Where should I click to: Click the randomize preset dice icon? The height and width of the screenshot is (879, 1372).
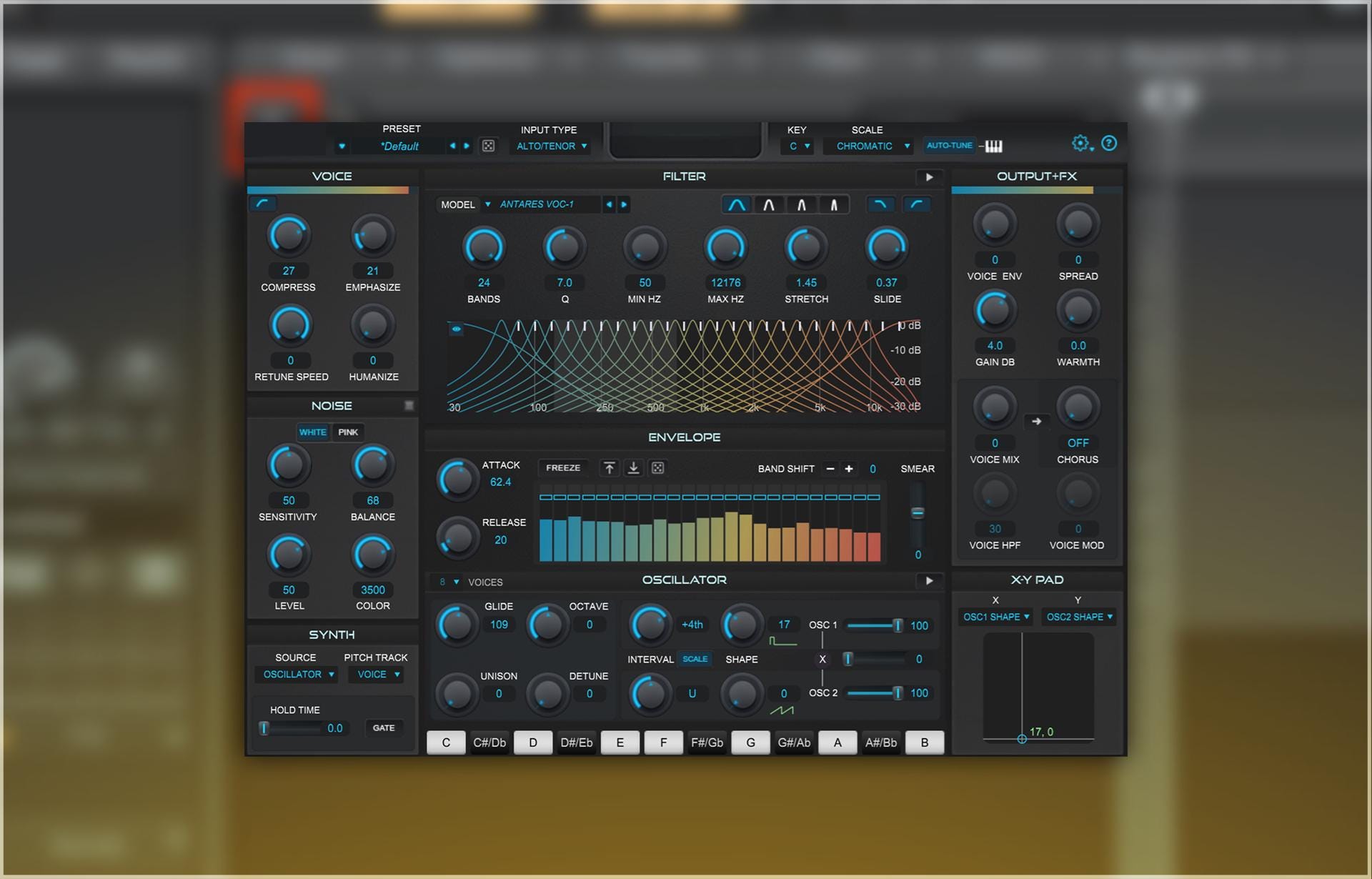pyautogui.click(x=488, y=146)
